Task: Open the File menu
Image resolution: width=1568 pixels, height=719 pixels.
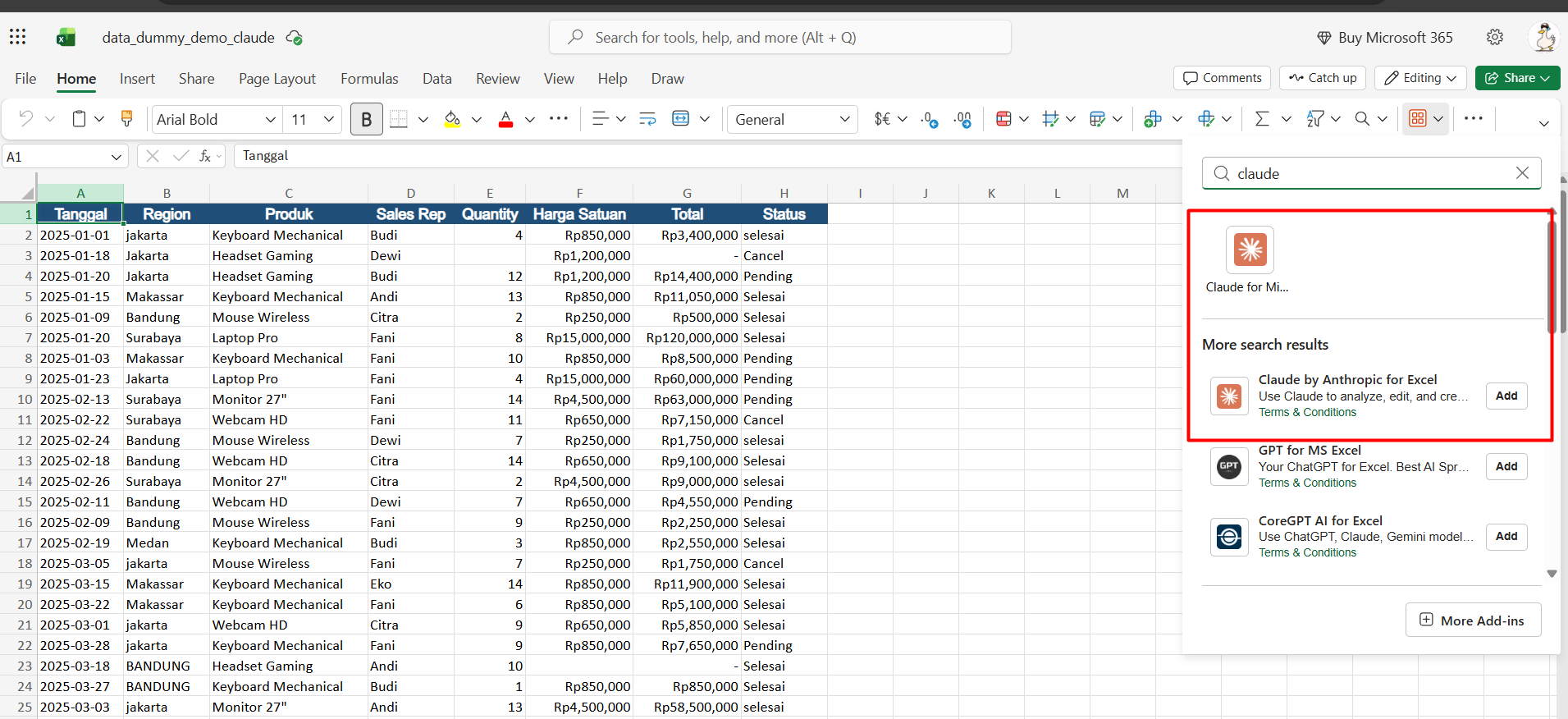Action: click(x=25, y=79)
